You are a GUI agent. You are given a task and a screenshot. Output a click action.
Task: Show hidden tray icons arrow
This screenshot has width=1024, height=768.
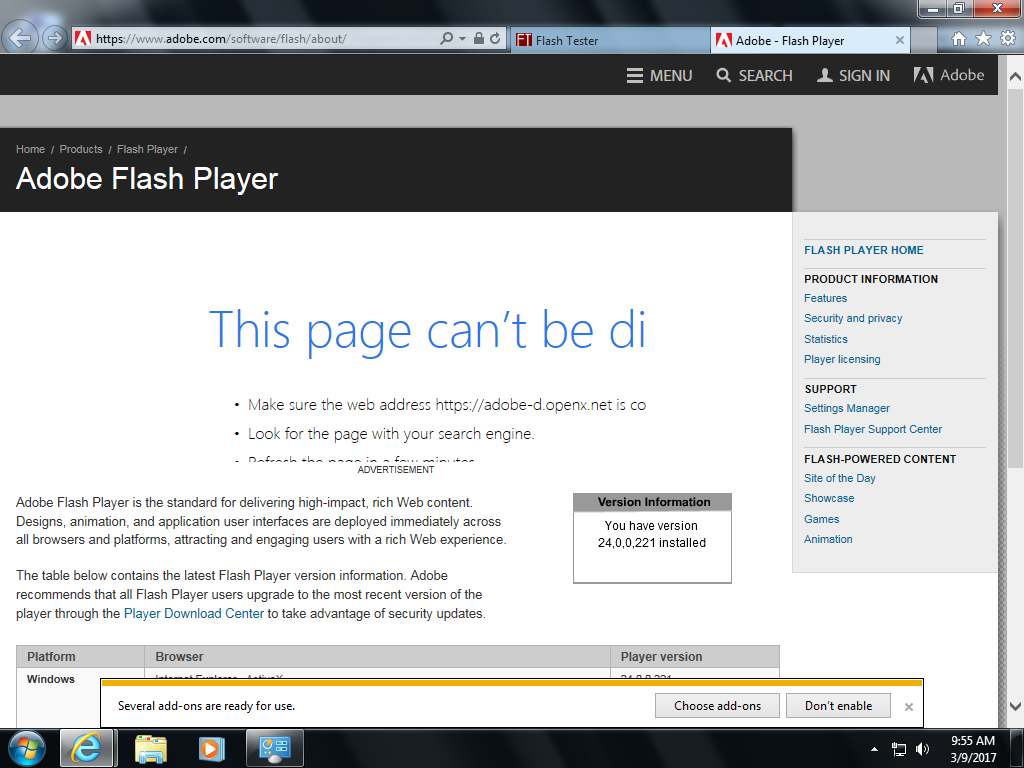[874, 749]
